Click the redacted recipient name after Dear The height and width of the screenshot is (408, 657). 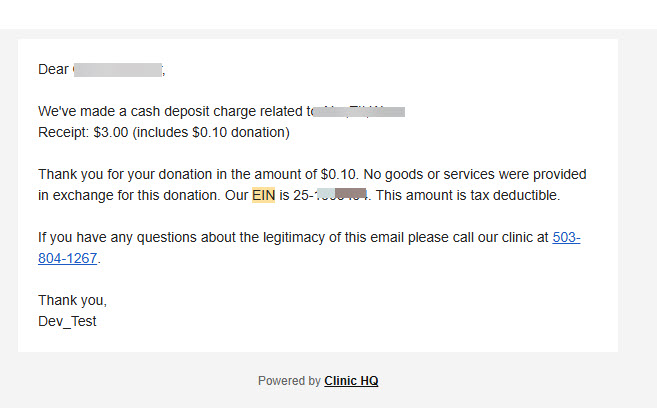click(x=118, y=69)
